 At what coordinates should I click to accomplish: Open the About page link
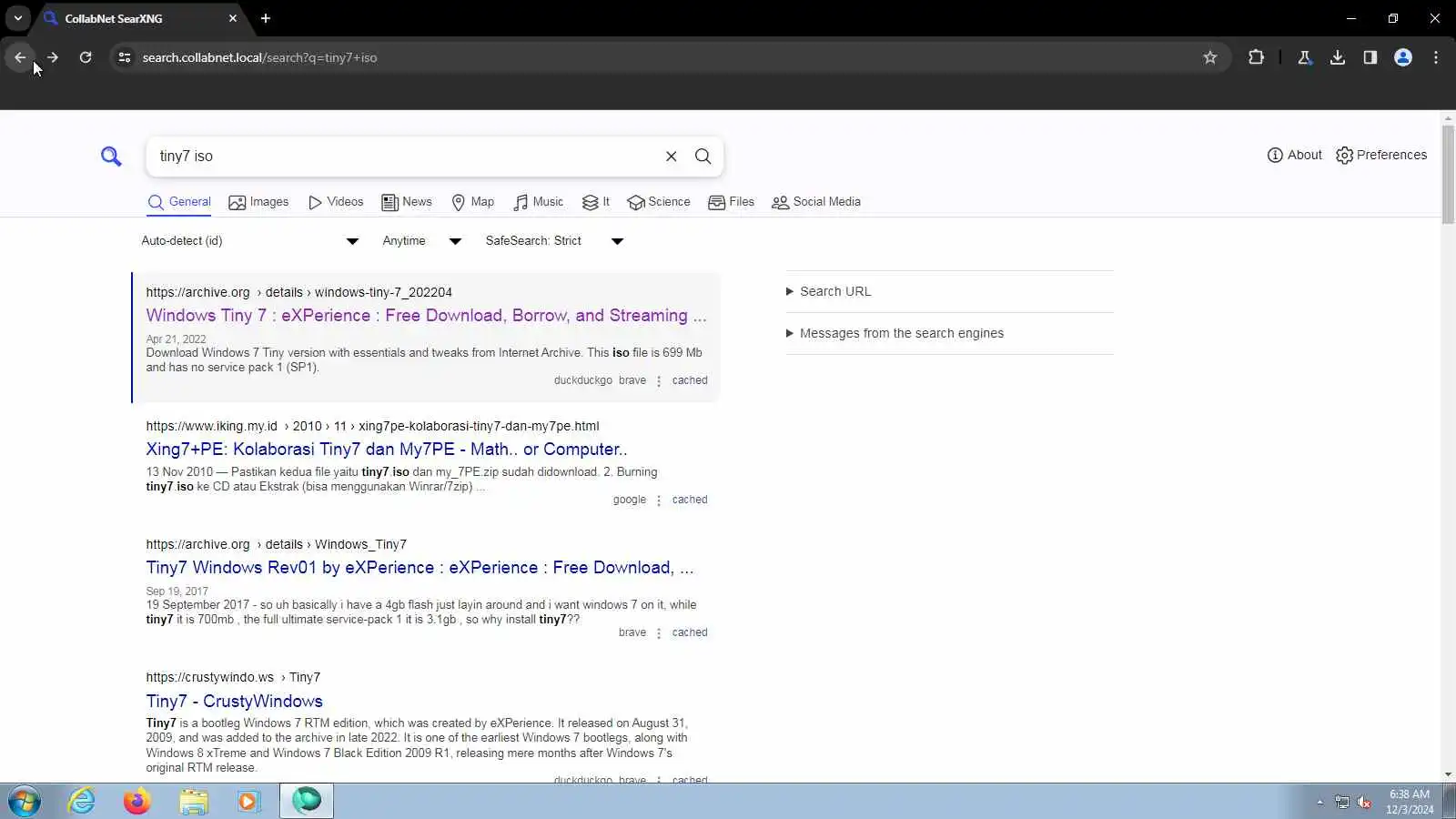[1294, 156]
